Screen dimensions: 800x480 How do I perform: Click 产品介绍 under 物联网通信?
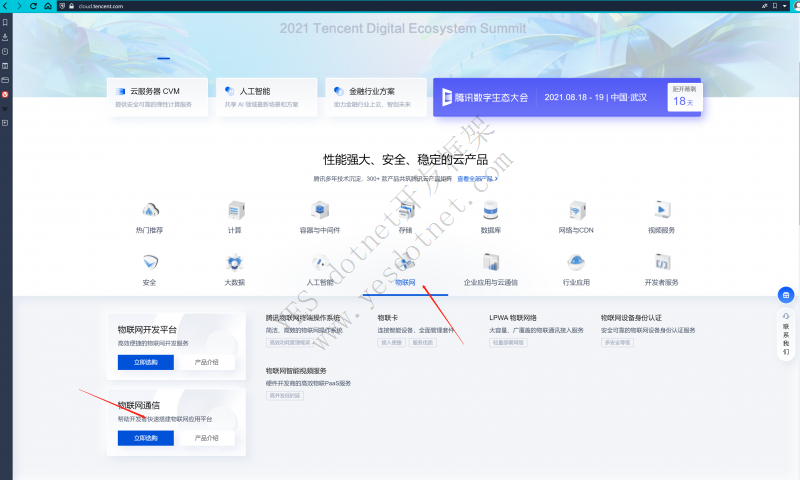(207, 438)
